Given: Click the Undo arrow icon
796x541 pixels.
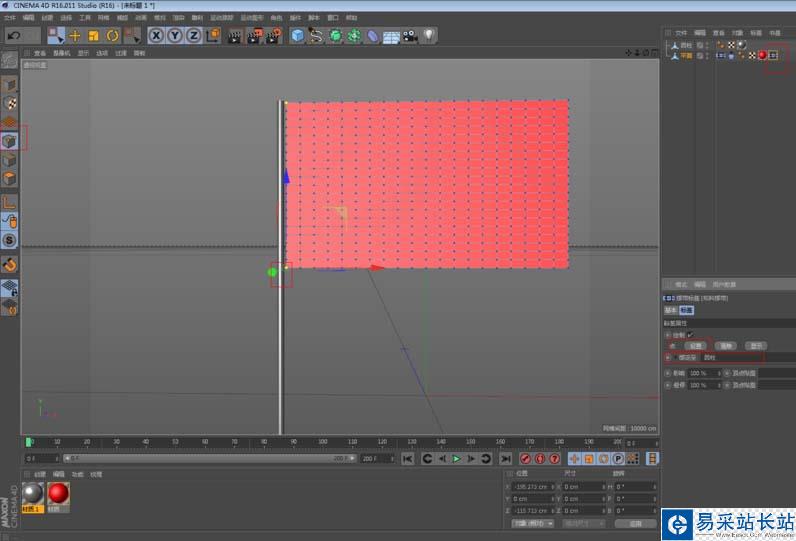Looking at the screenshot, I should click(x=13, y=35).
